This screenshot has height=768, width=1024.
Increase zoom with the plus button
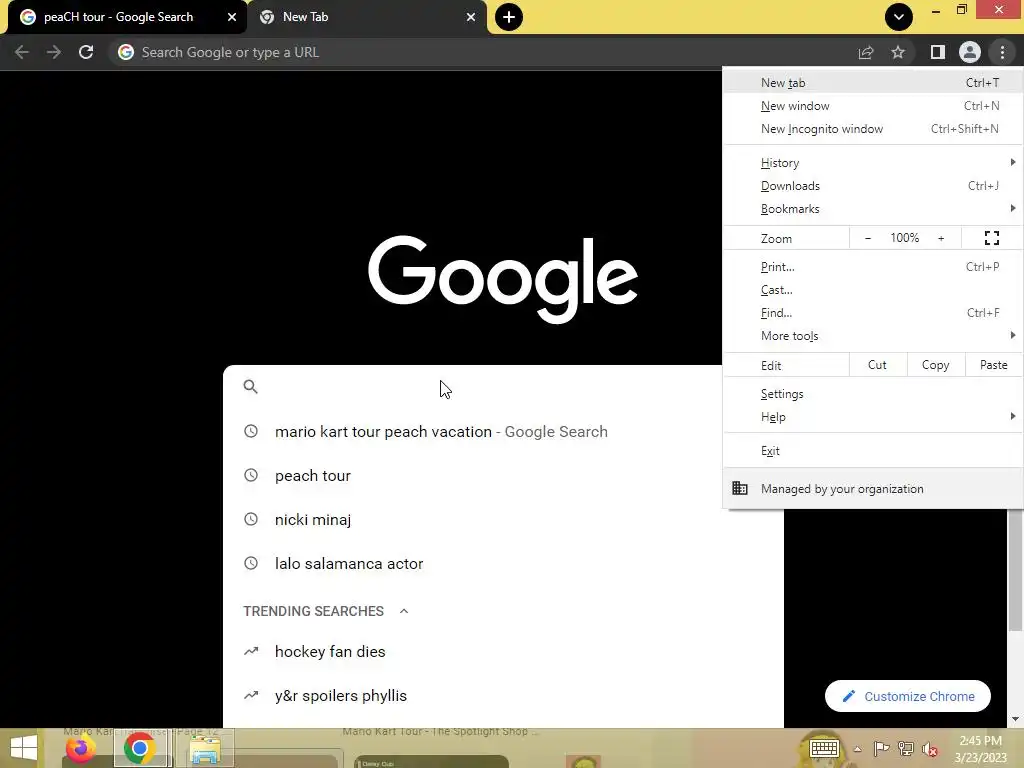(x=941, y=238)
